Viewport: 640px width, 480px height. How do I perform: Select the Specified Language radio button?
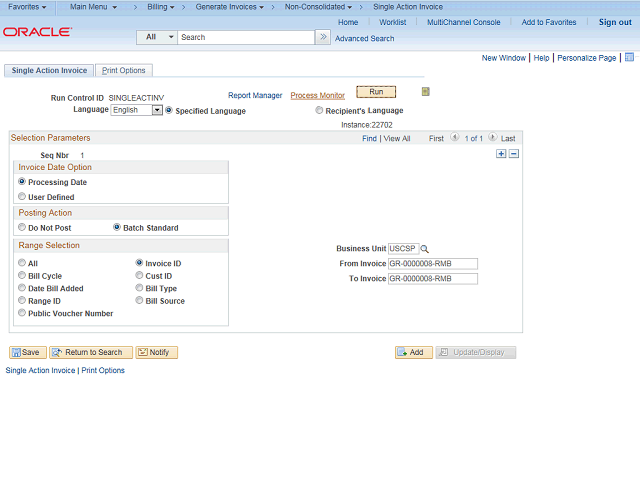pos(169,110)
